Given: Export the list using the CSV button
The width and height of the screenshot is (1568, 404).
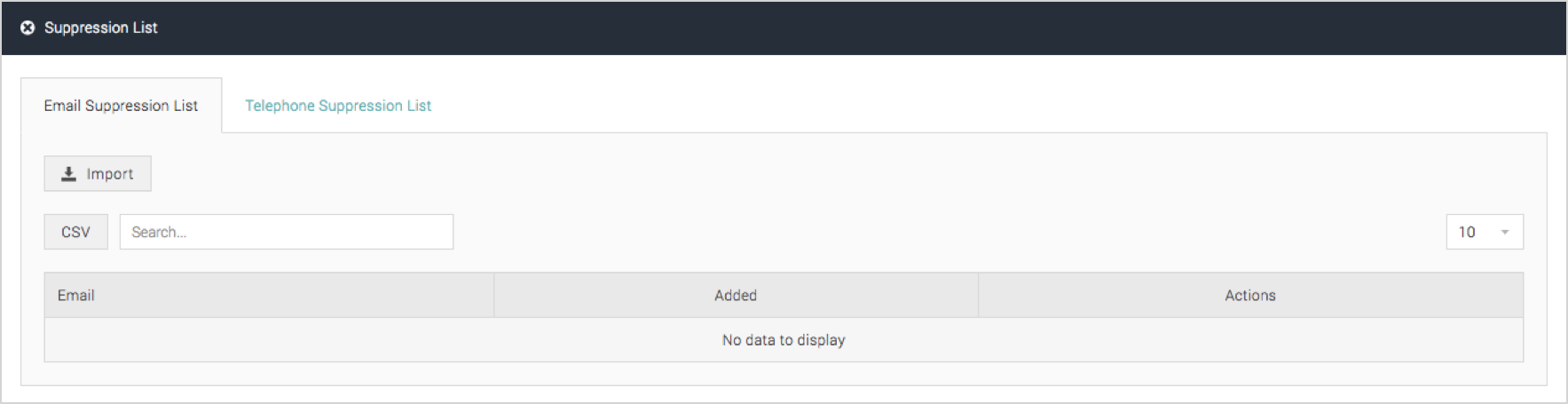Looking at the screenshot, I should pos(76,232).
